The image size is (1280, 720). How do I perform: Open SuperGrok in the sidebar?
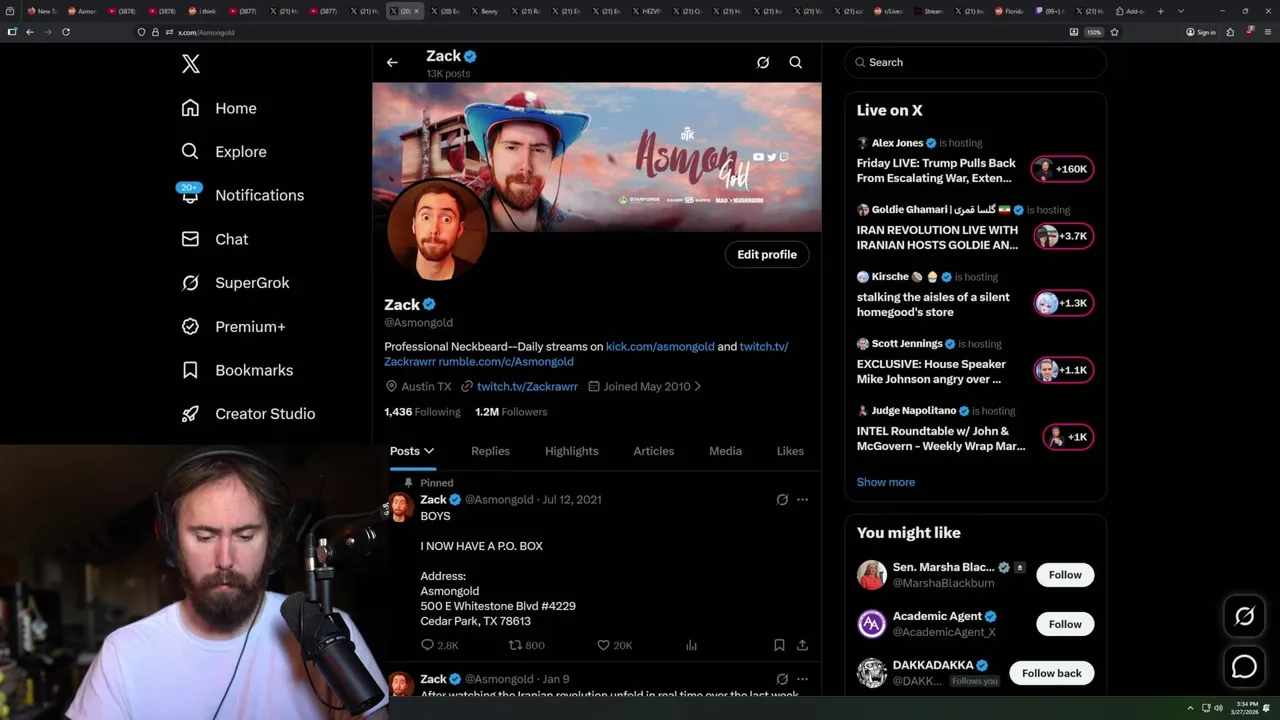pos(235,283)
